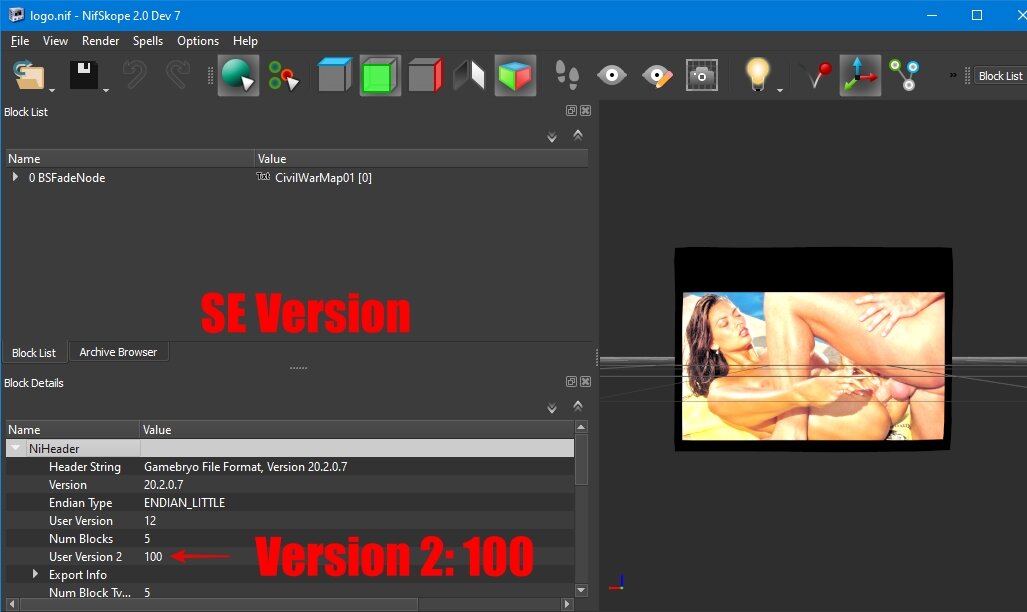Click the Undo arrow icon
The image size is (1027, 612).
pyautogui.click(x=134, y=75)
